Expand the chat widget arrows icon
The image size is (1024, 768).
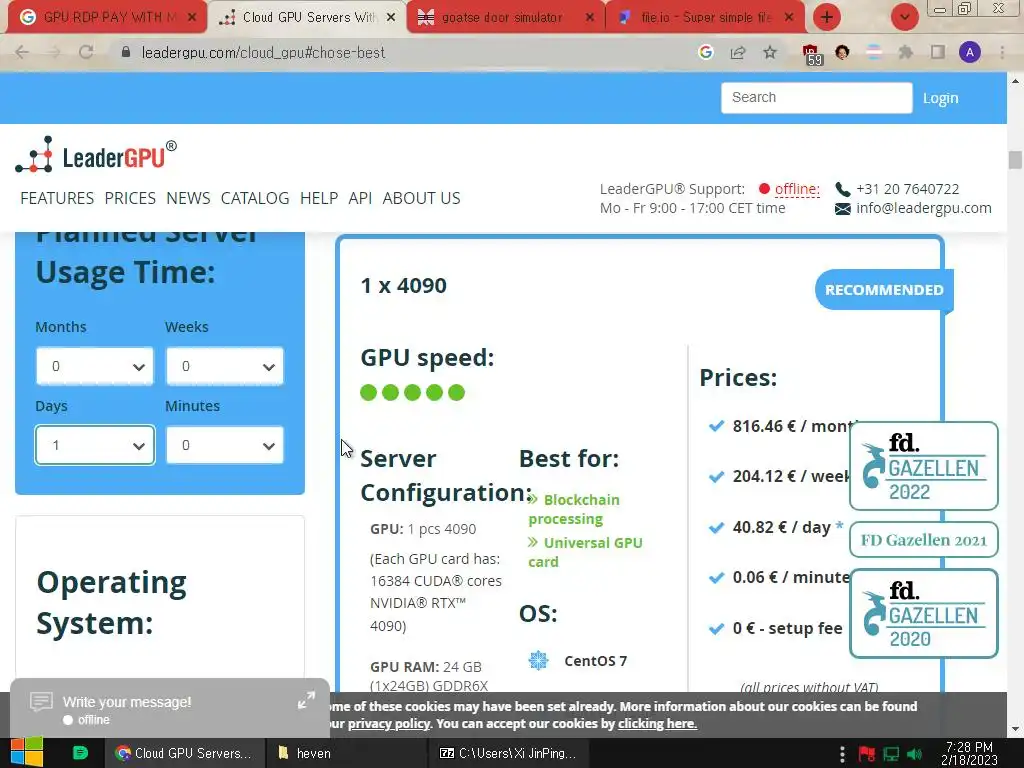[x=306, y=700]
